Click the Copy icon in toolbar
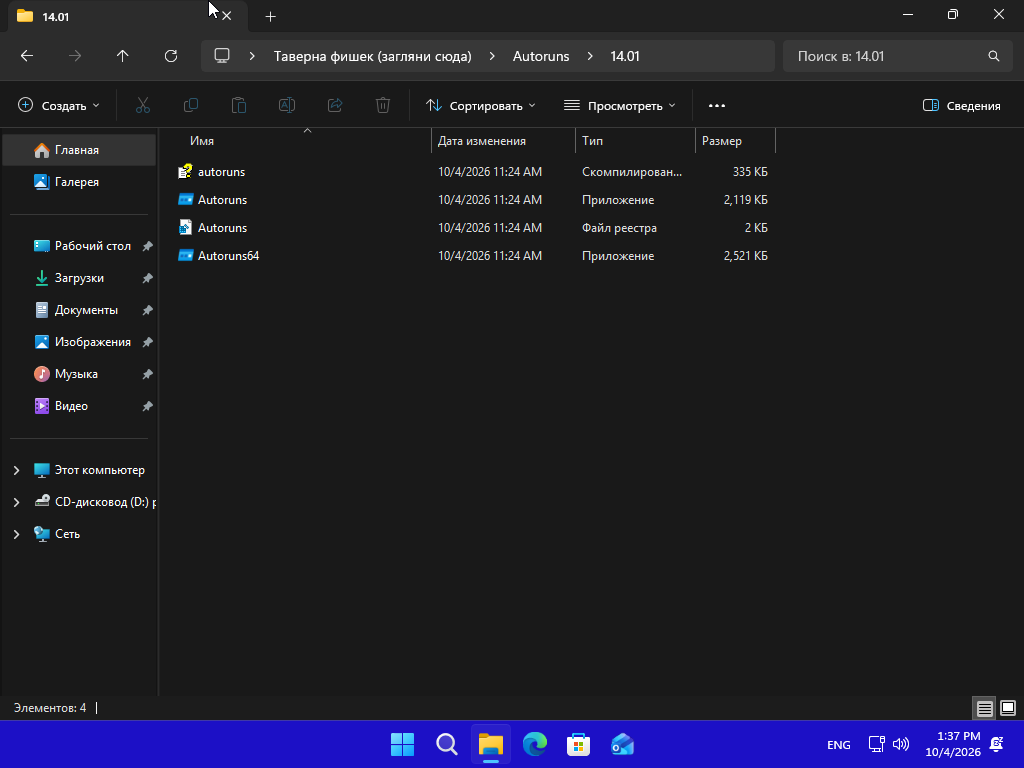Screen dimensions: 1024x768 (191, 105)
